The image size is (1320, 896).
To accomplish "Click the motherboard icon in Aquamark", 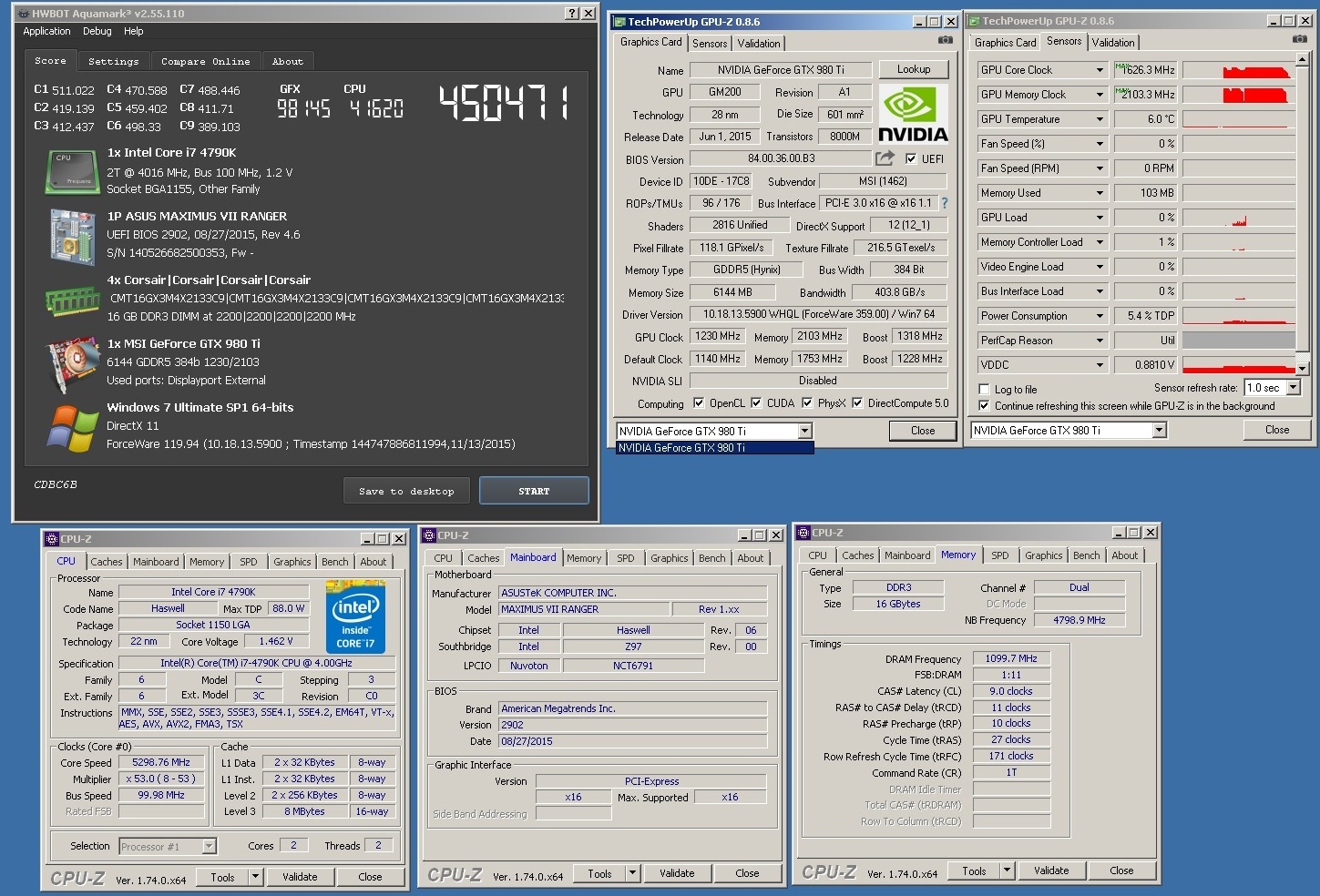I will pos(73,236).
